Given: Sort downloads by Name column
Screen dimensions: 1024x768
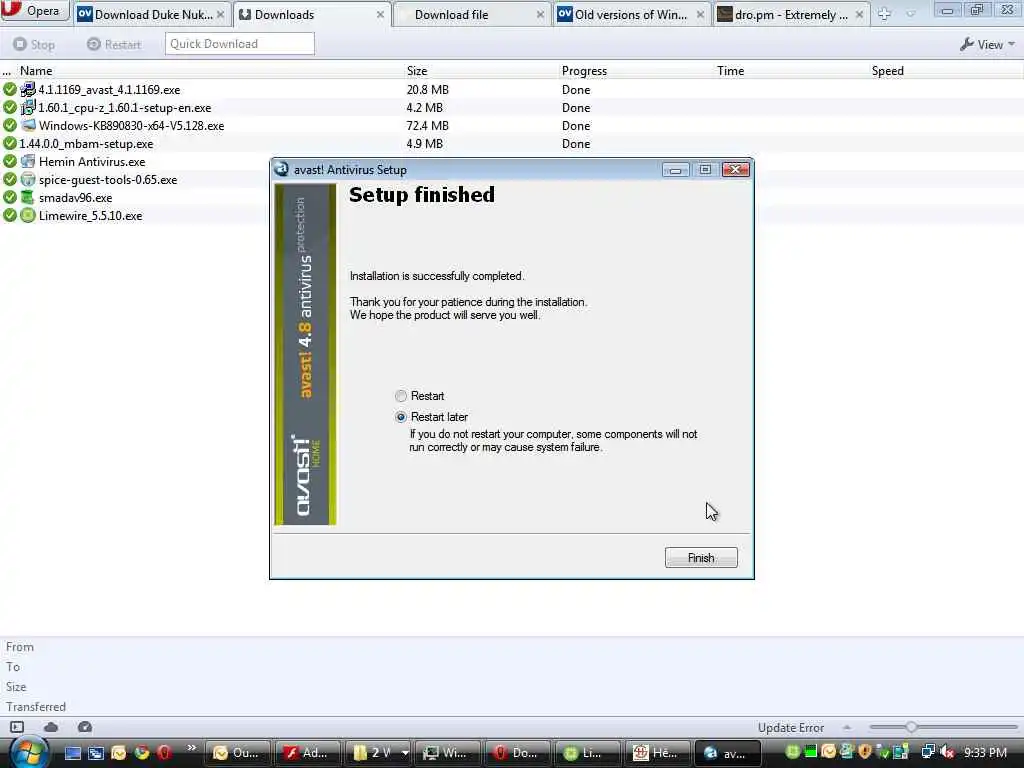Looking at the screenshot, I should [x=36, y=71].
